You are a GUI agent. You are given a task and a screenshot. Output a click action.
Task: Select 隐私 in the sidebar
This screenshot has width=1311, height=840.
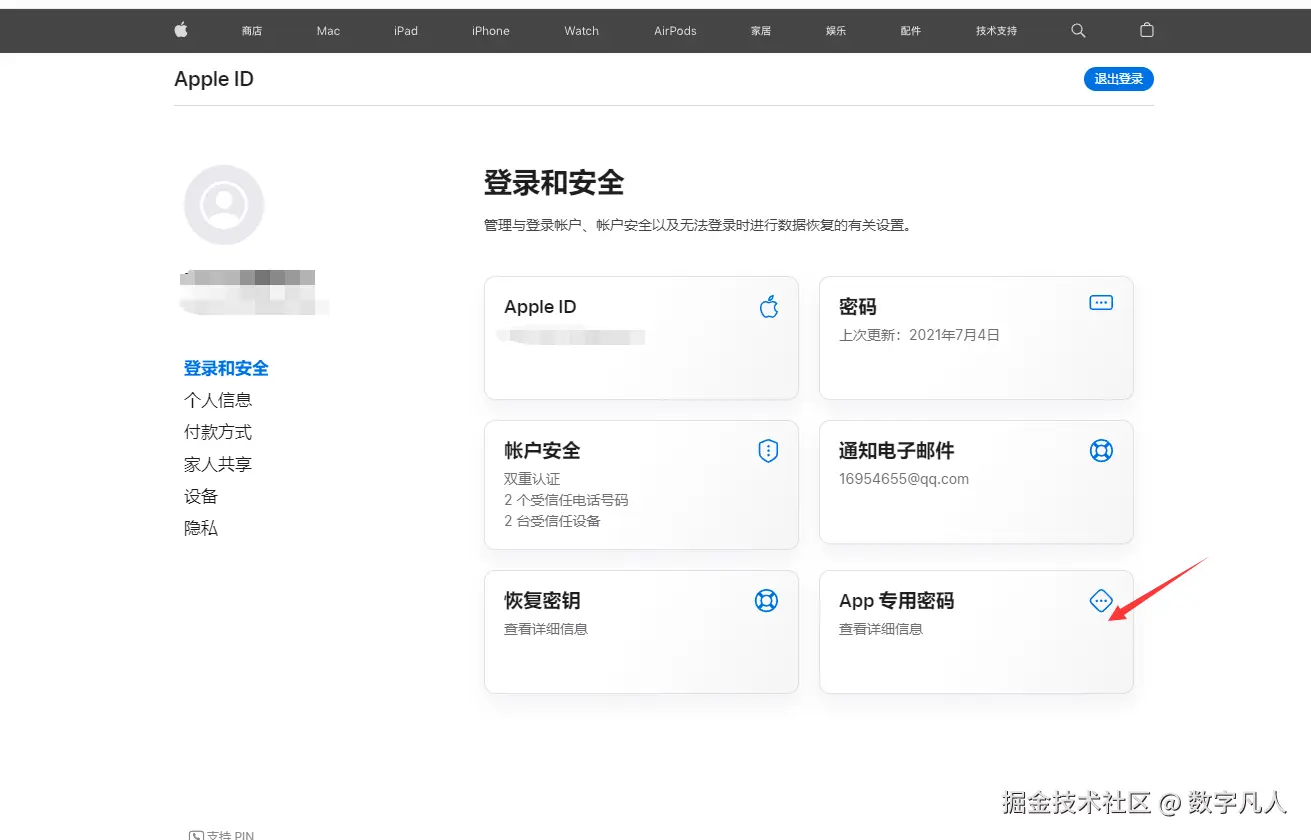201,528
